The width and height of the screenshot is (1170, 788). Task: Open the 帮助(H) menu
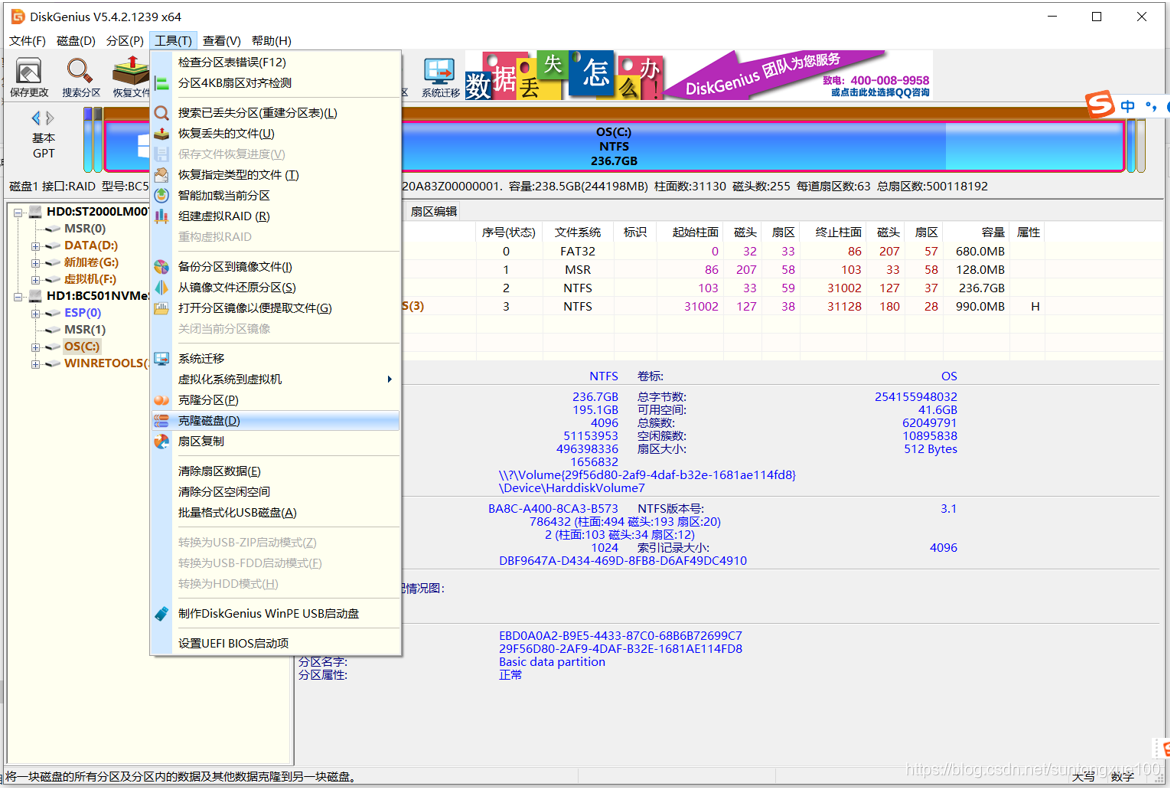[x=272, y=41]
